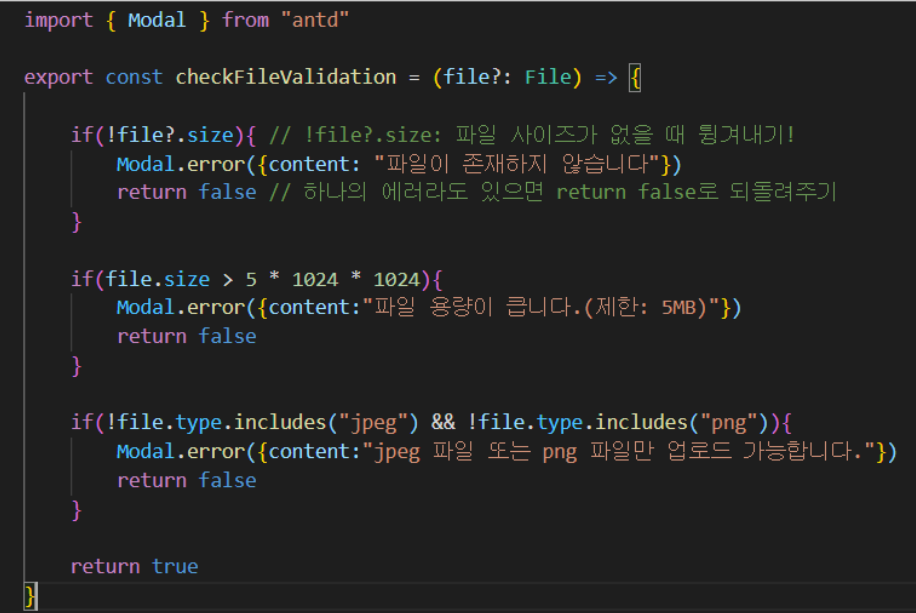
Task: Click the string "파일 용량이 큽니다.(제한: 5MB)"
Action: coord(542,307)
